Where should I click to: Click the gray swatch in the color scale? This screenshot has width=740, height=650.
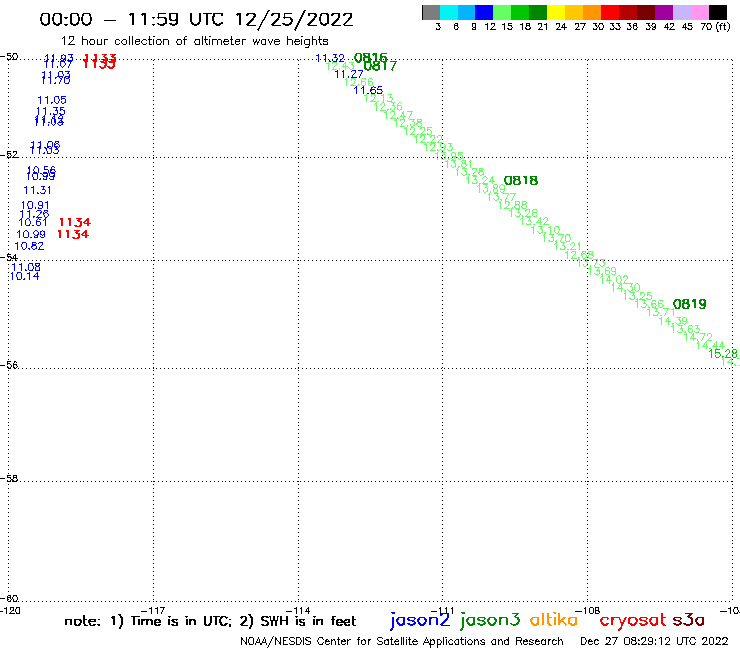pos(431,12)
